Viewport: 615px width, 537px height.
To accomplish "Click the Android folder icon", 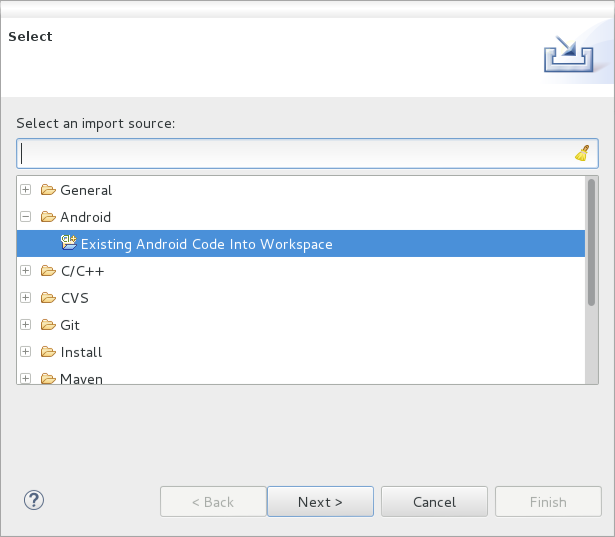I will pyautogui.click(x=48, y=217).
